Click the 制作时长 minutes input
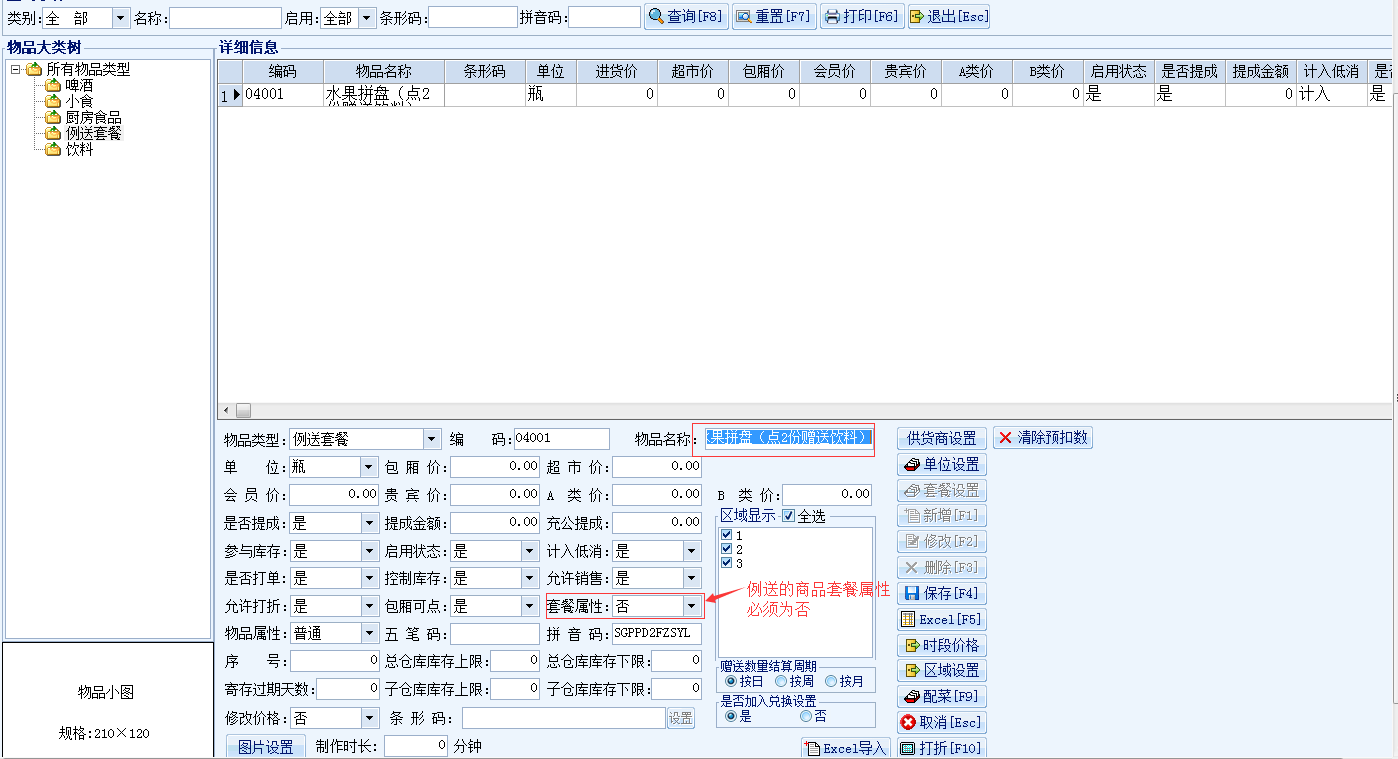The width and height of the screenshot is (1398, 759). tap(416, 746)
